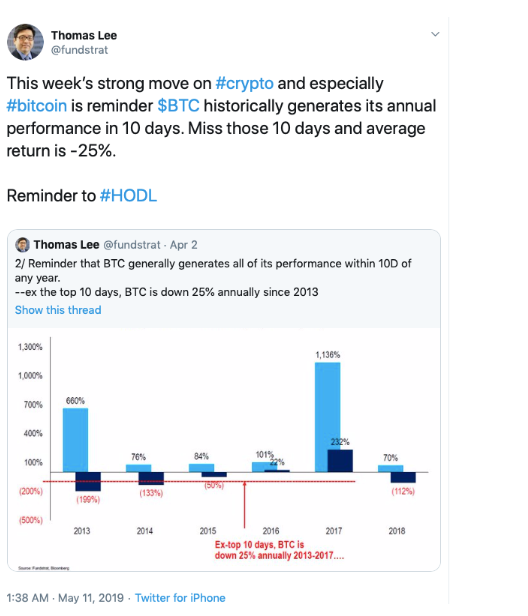Click the 2017 1,136% light blue bar
The height and width of the screenshot is (616, 528).
(x=328, y=417)
